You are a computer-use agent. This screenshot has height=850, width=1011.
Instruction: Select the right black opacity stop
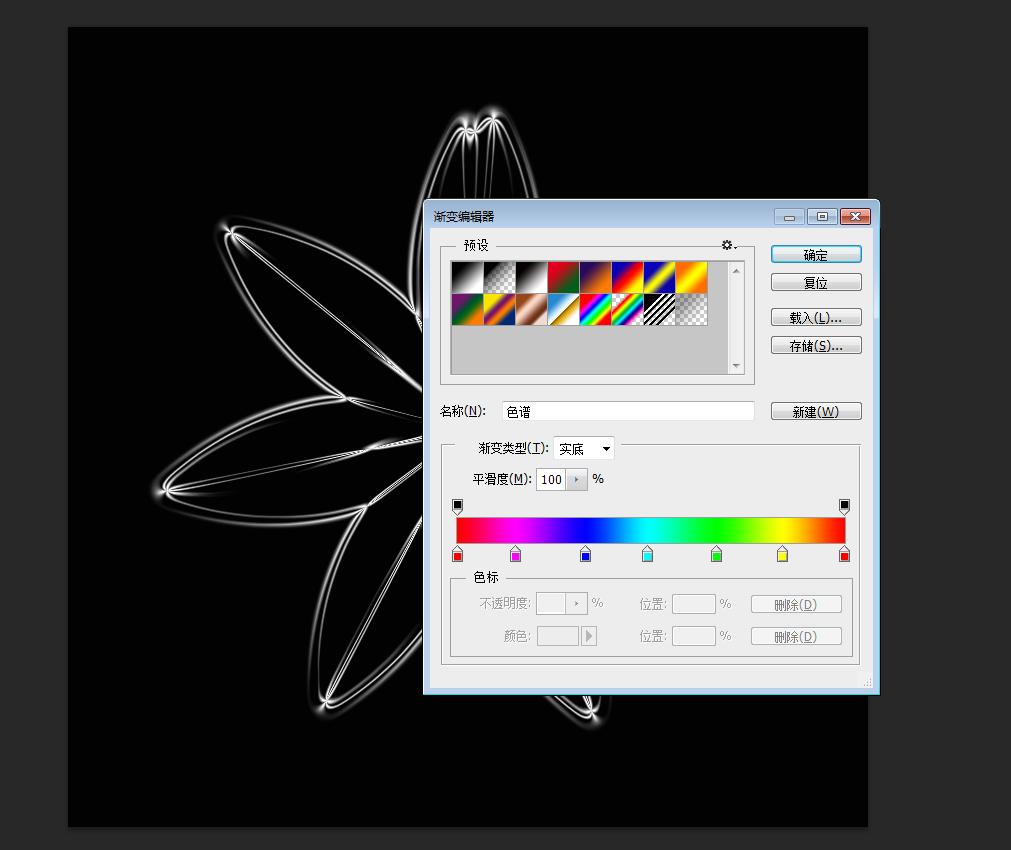click(844, 506)
